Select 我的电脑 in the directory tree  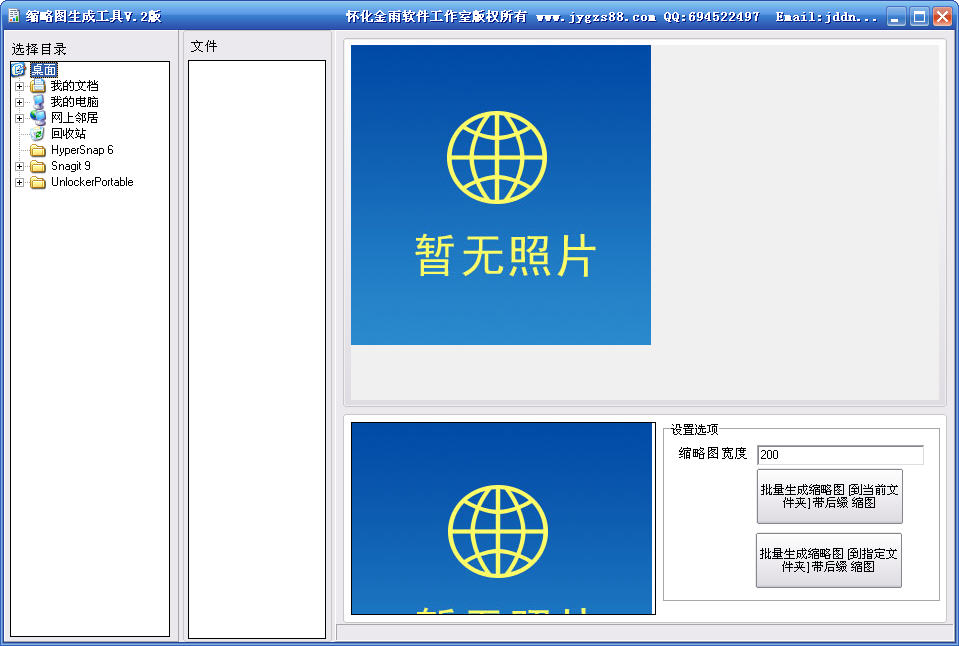tap(74, 102)
